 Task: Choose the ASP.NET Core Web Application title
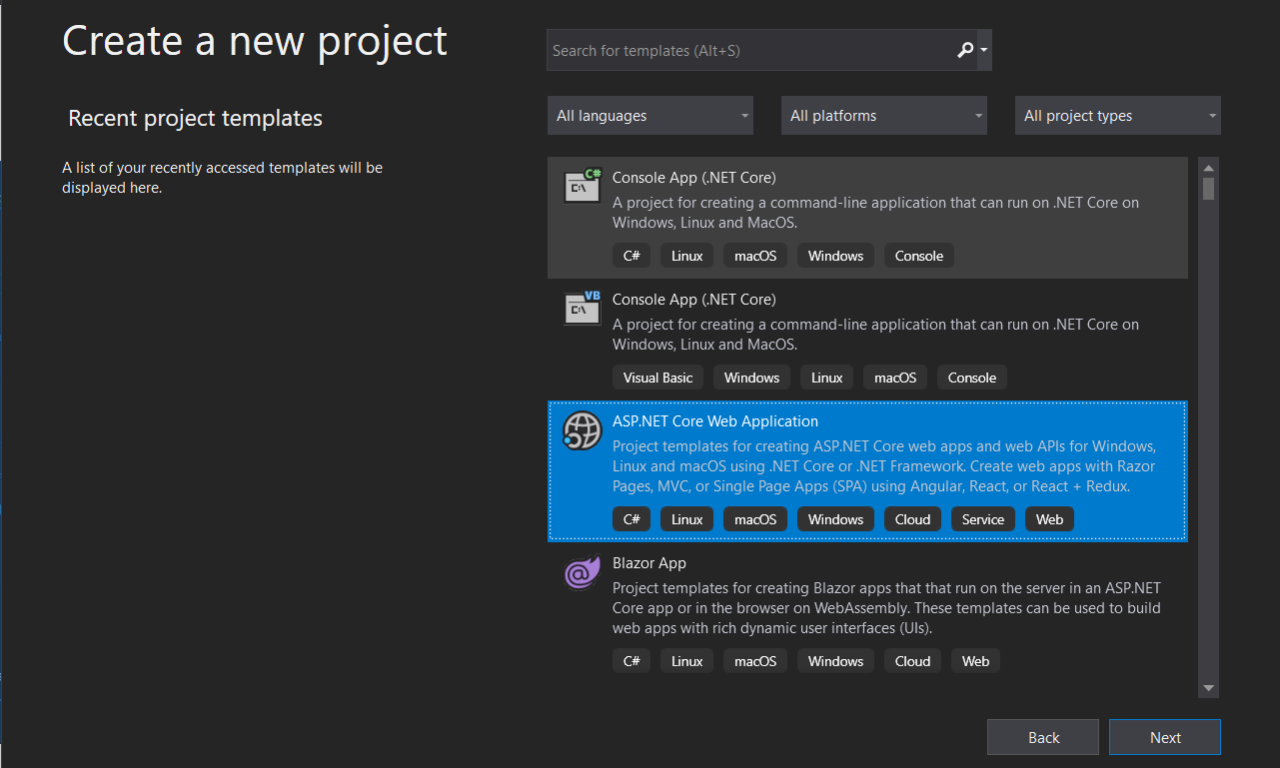point(715,421)
